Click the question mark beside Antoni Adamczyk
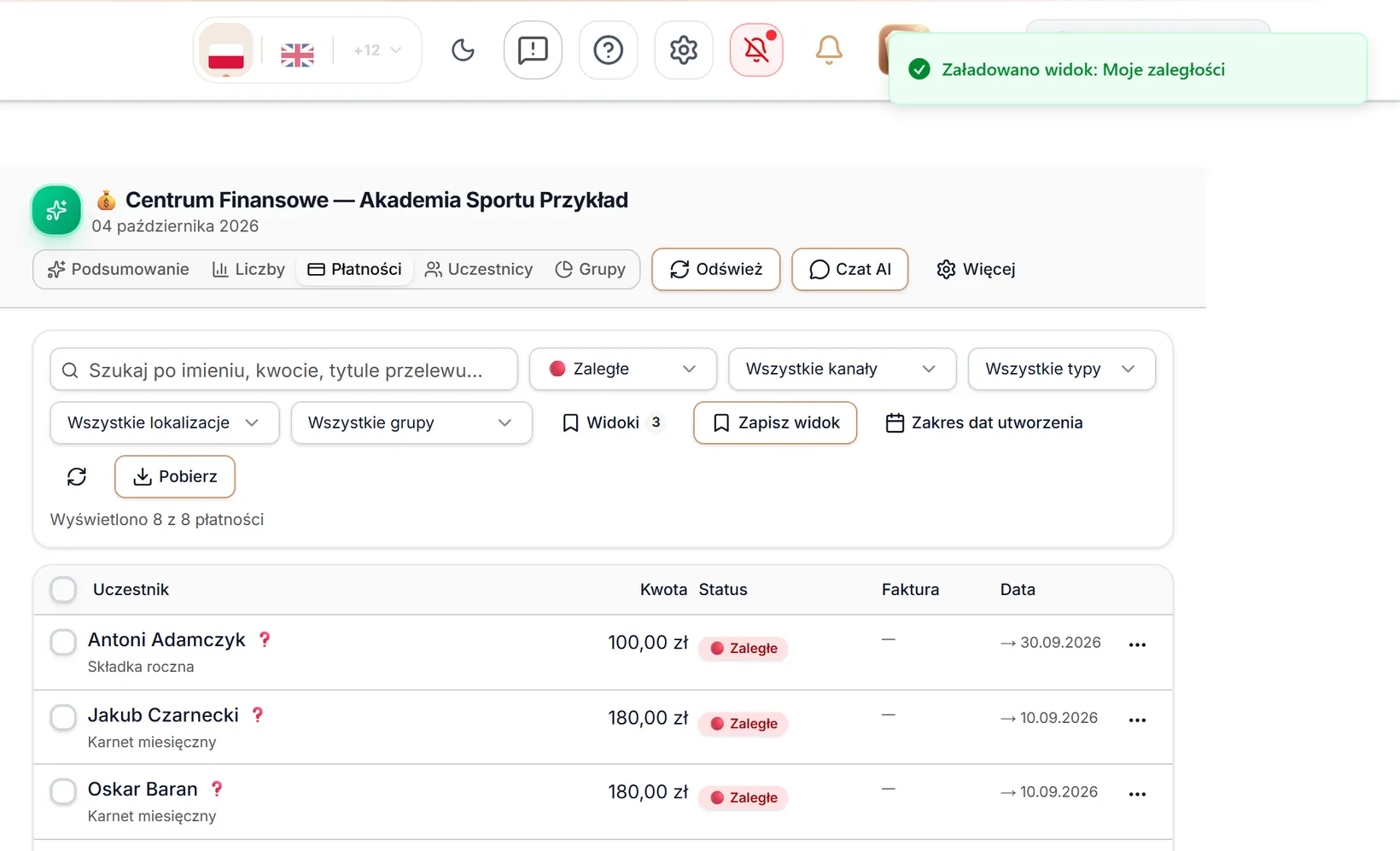 point(265,640)
